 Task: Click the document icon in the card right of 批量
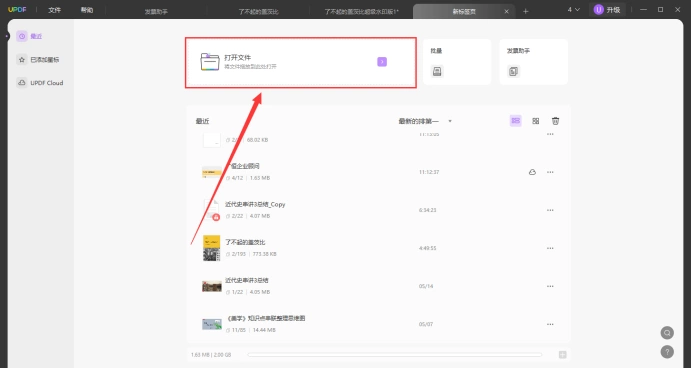pyautogui.click(x=513, y=71)
